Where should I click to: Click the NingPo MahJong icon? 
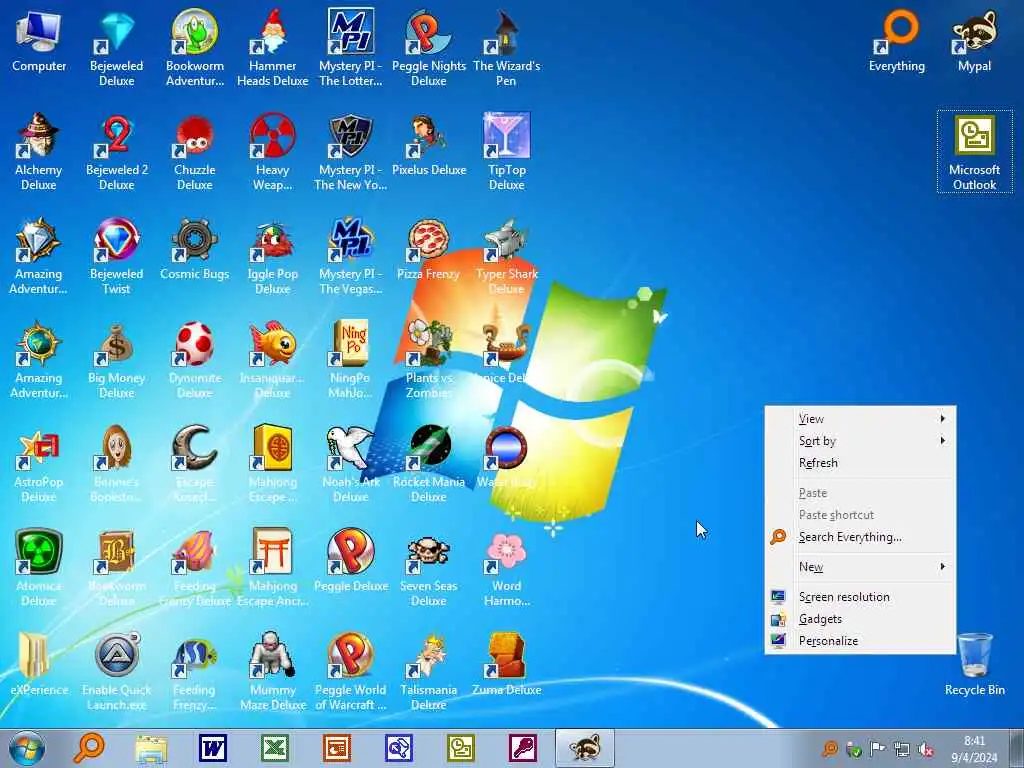click(x=351, y=359)
